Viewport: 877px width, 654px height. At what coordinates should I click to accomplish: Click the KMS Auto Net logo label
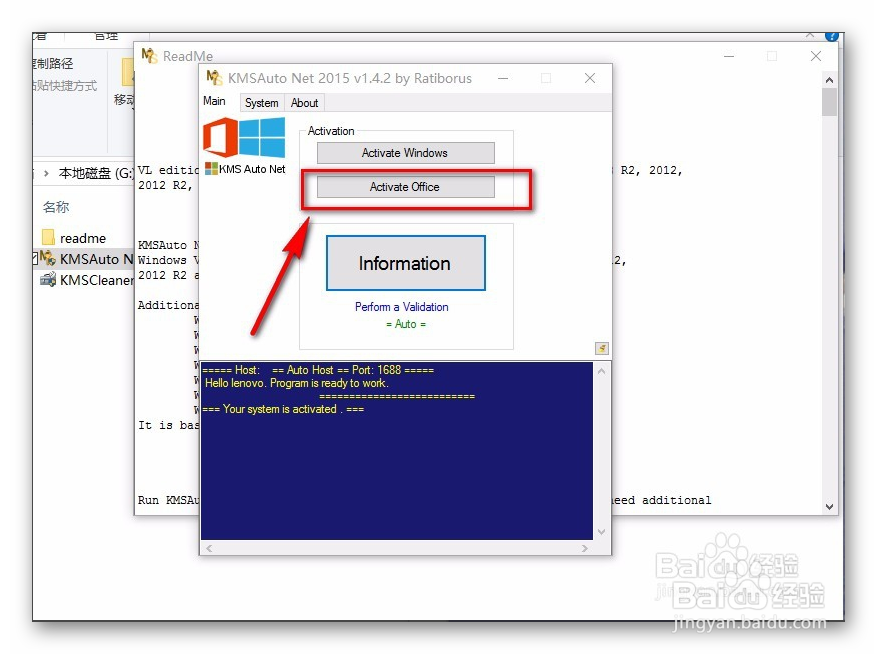tap(246, 168)
